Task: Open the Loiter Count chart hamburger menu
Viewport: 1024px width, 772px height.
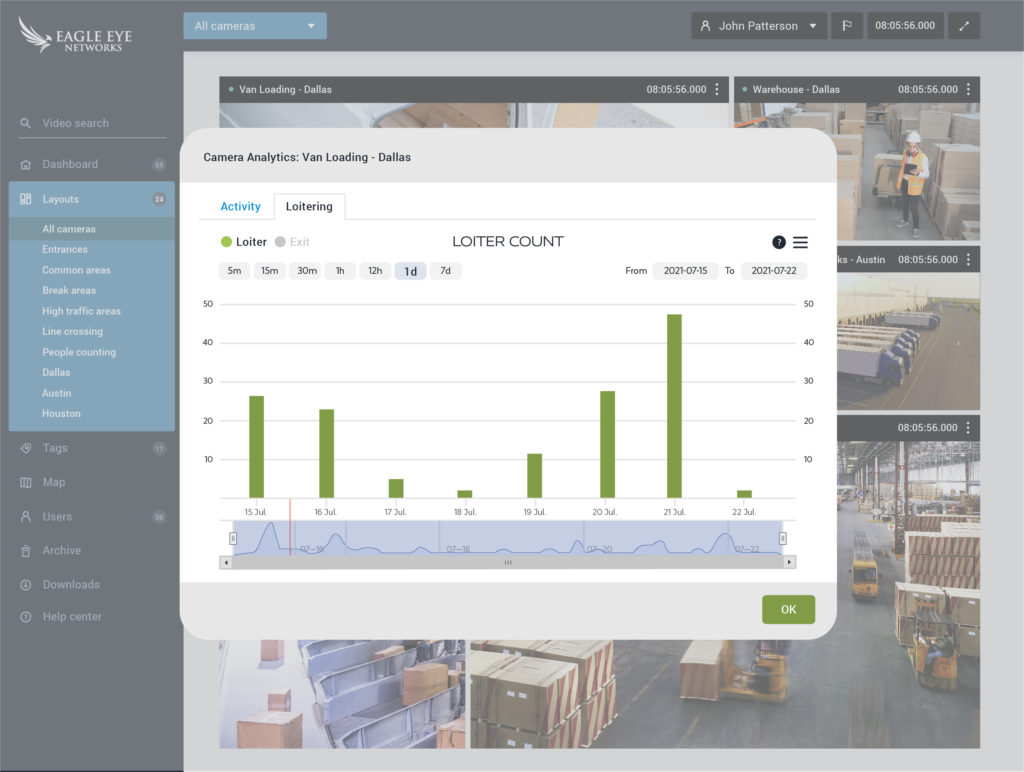Action: tap(799, 242)
